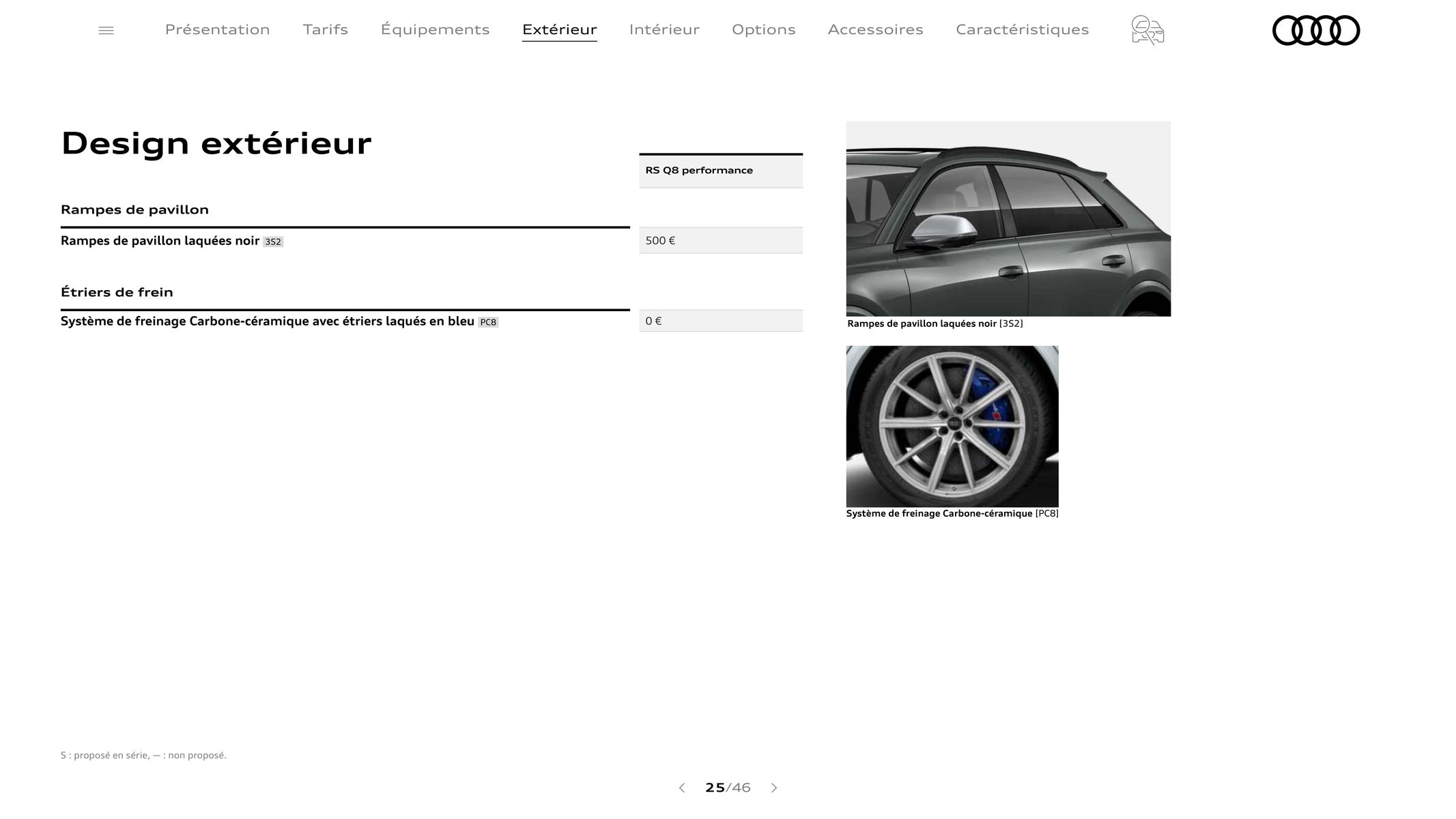Click the dealer contact icon
The height and width of the screenshot is (819, 1456).
[1147, 31]
